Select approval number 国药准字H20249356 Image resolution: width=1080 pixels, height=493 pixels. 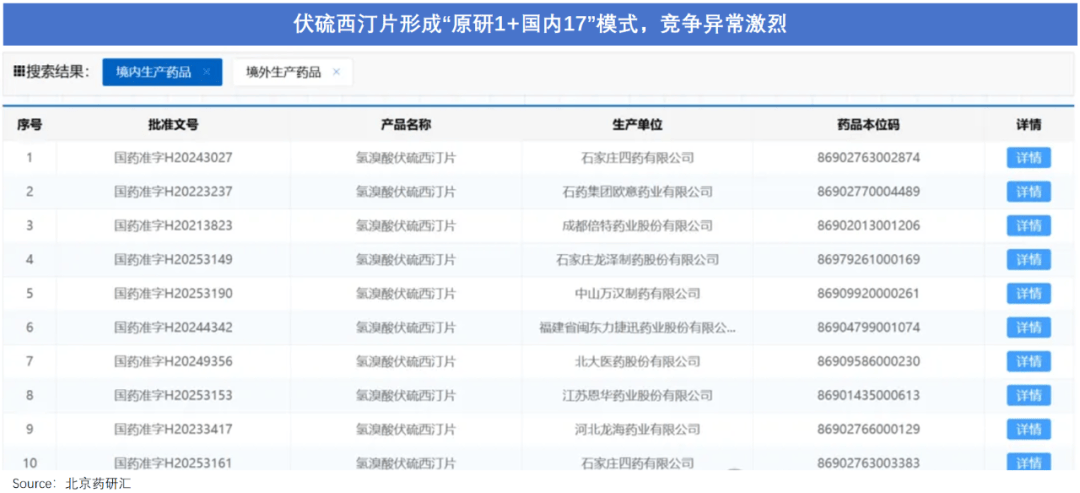pyautogui.click(x=173, y=361)
